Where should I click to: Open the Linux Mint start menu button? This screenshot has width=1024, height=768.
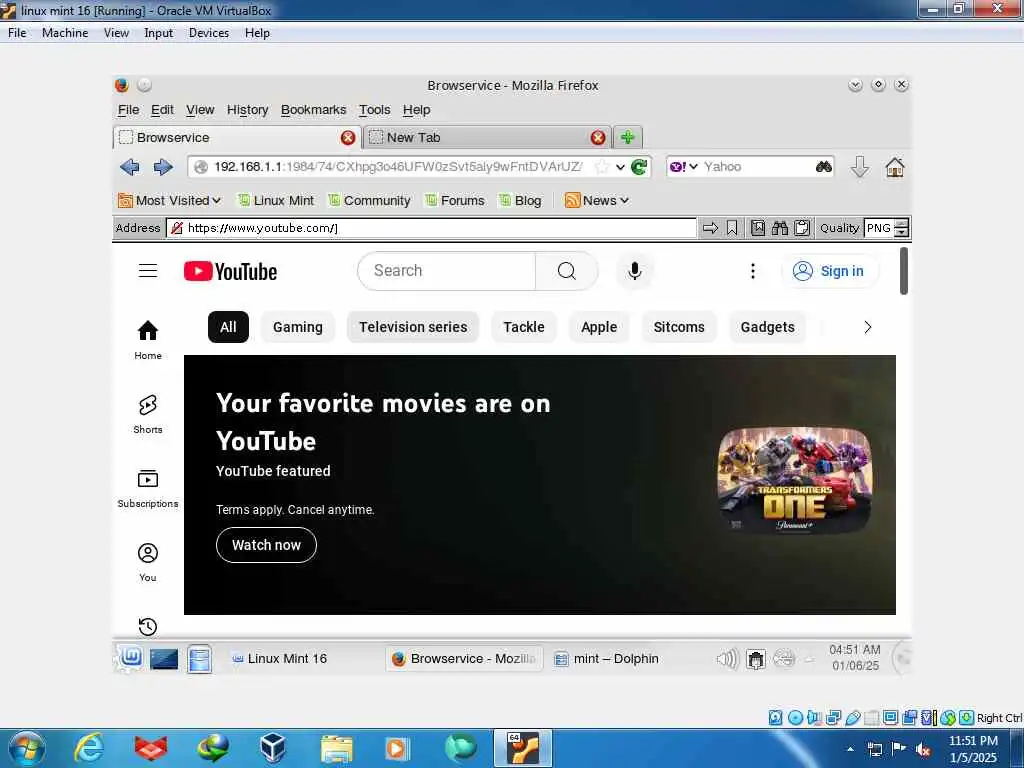point(131,656)
